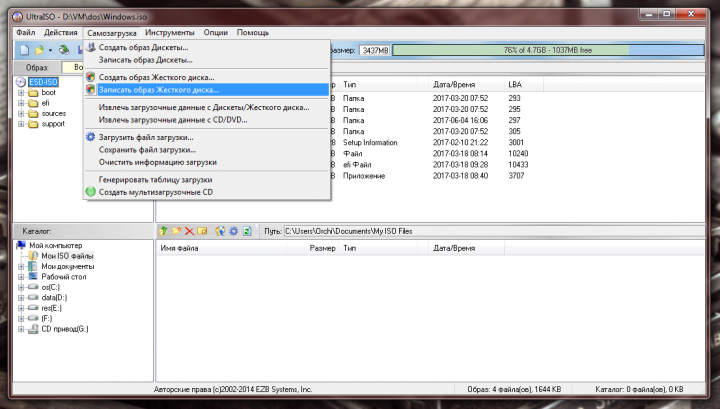This screenshot has height=409, width=720.
Task: Sort by LBA column header
Action: coord(523,84)
